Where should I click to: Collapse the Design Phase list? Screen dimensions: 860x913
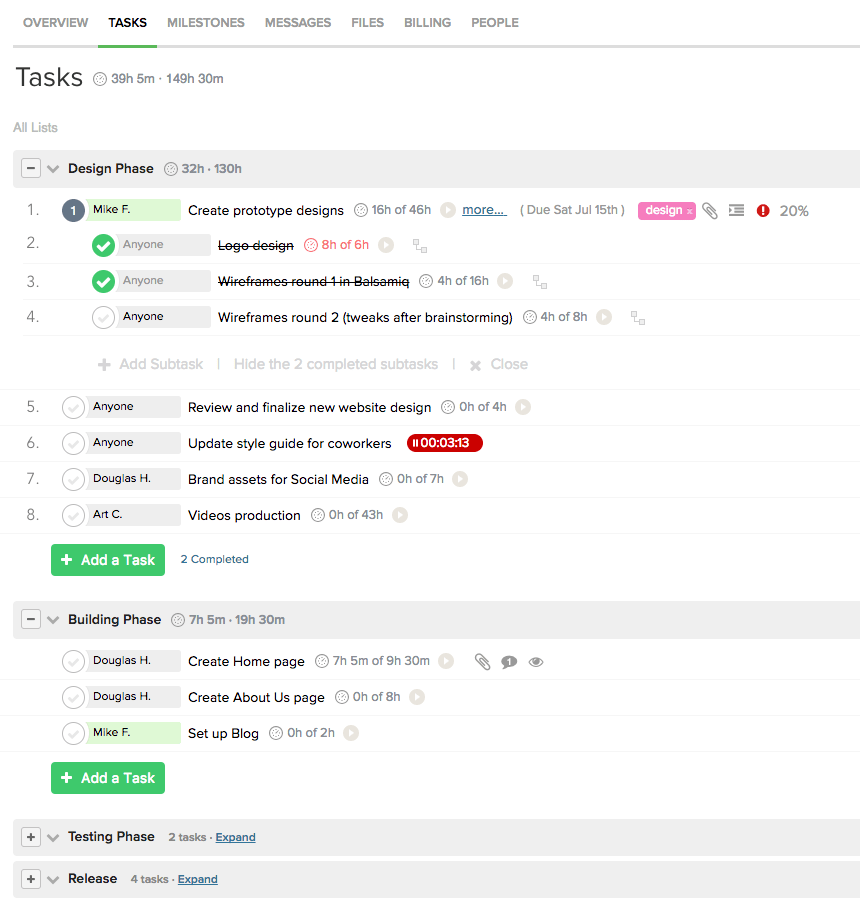click(31, 169)
